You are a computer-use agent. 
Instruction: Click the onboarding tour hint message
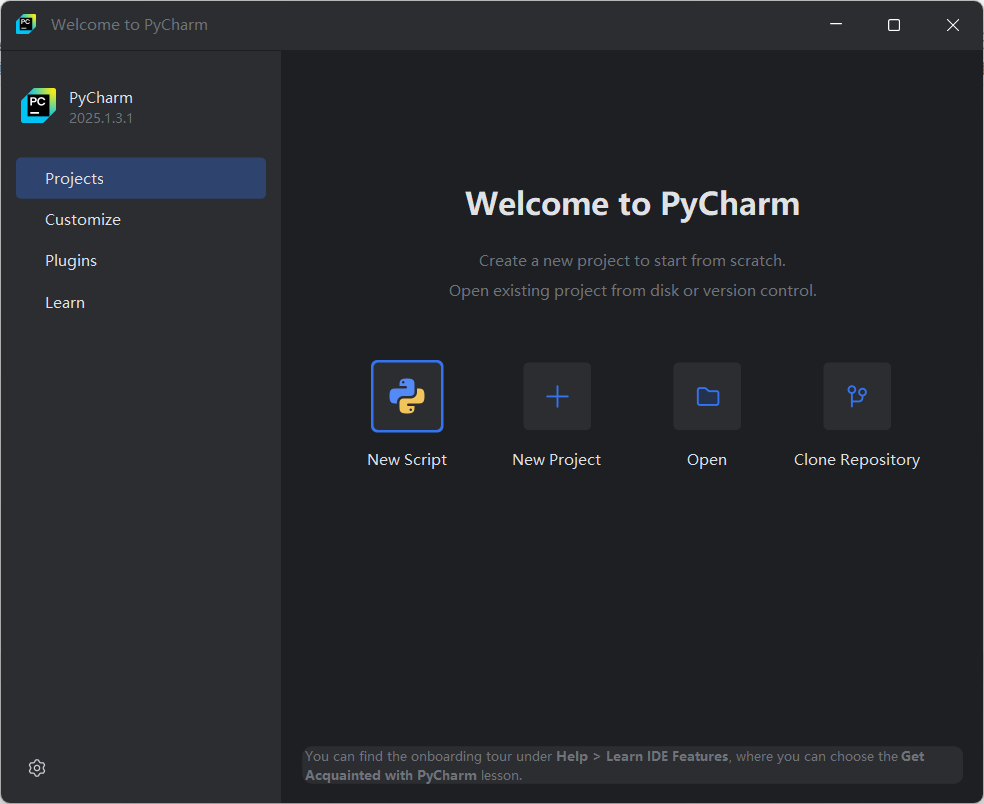click(633, 765)
